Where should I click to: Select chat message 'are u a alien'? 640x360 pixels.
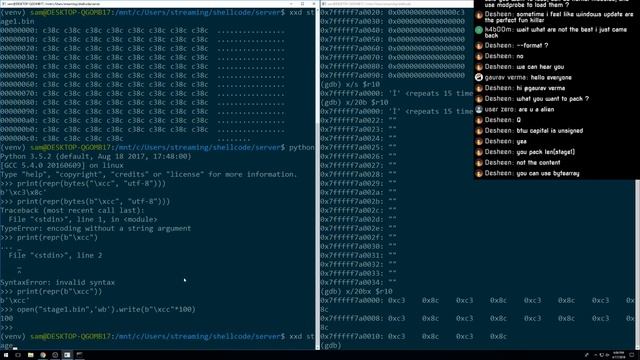tap(536, 109)
